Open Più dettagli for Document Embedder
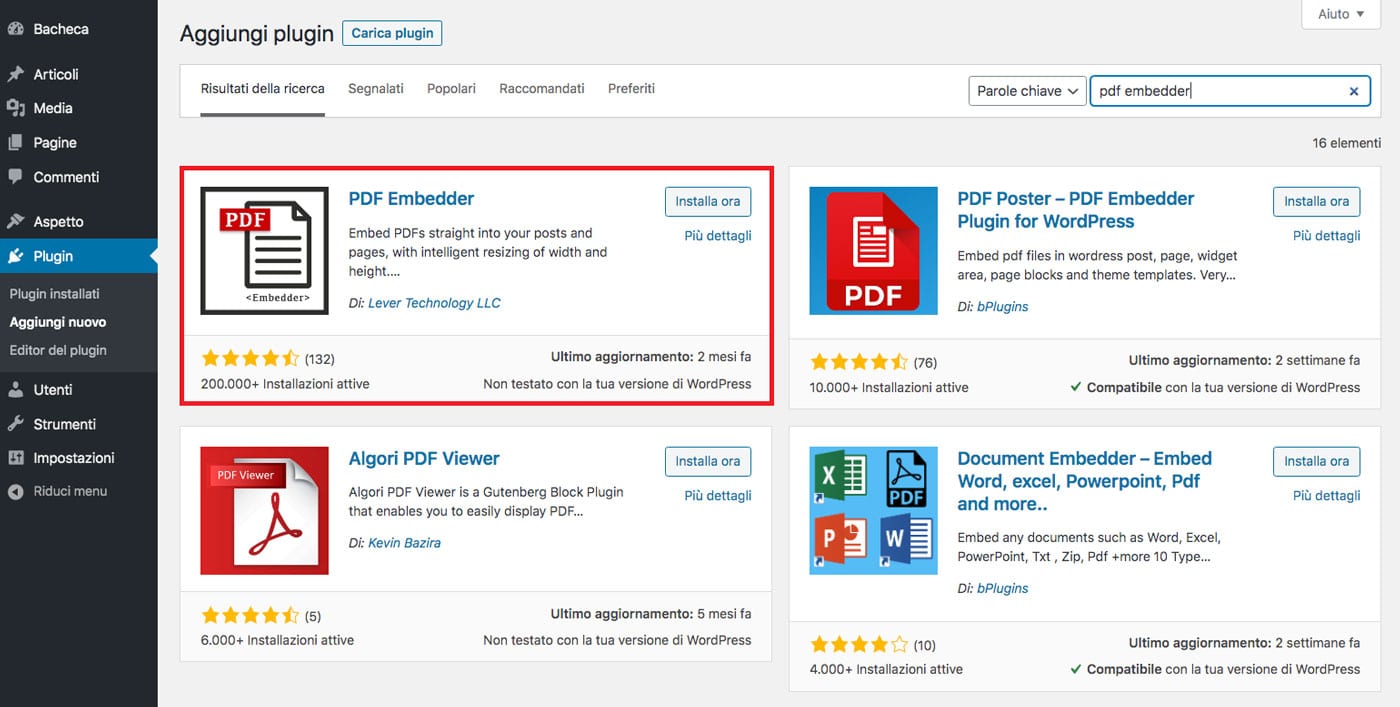 pyautogui.click(x=1327, y=496)
